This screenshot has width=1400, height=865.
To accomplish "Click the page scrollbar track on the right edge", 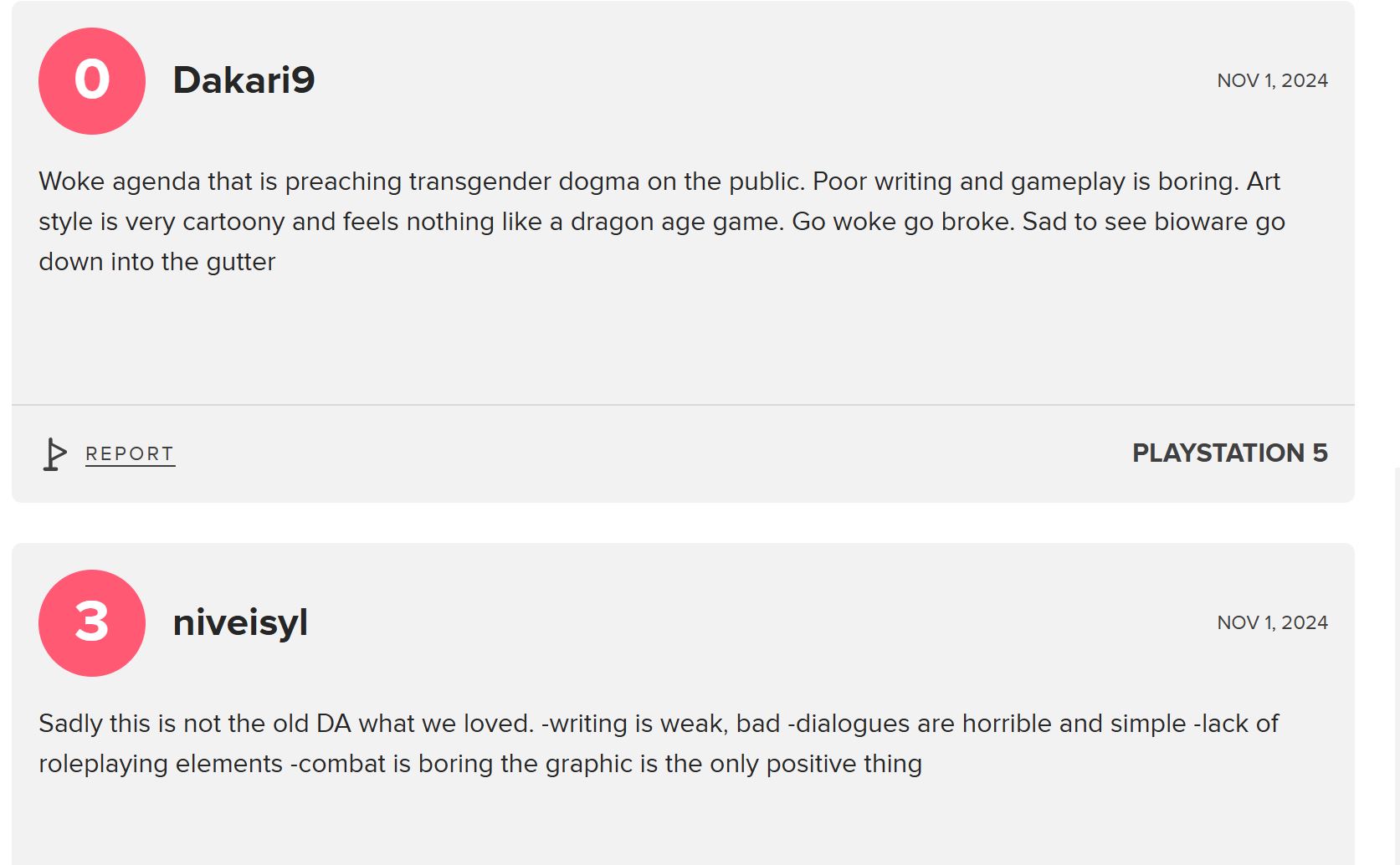I will click(1395, 669).
